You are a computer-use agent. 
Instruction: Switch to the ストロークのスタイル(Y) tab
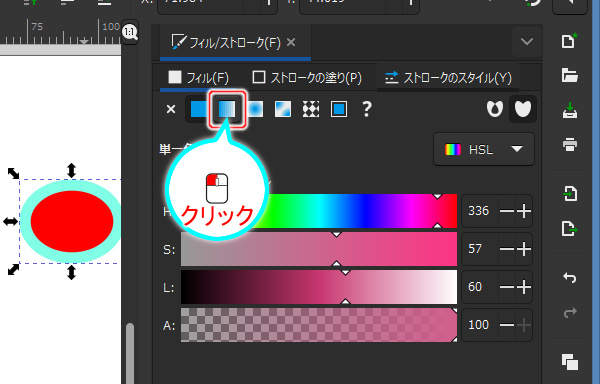(448, 78)
